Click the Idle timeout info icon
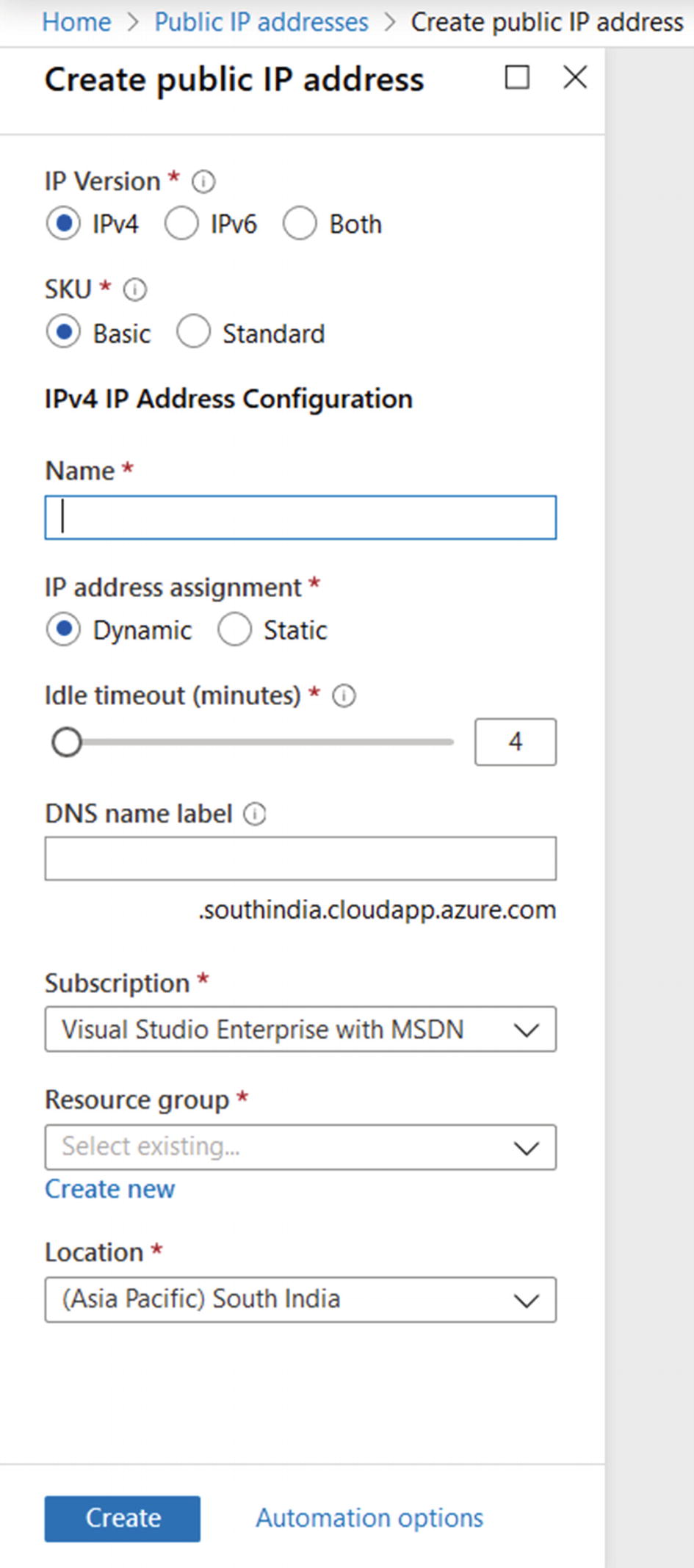This screenshot has height=1568, width=694. point(344,696)
